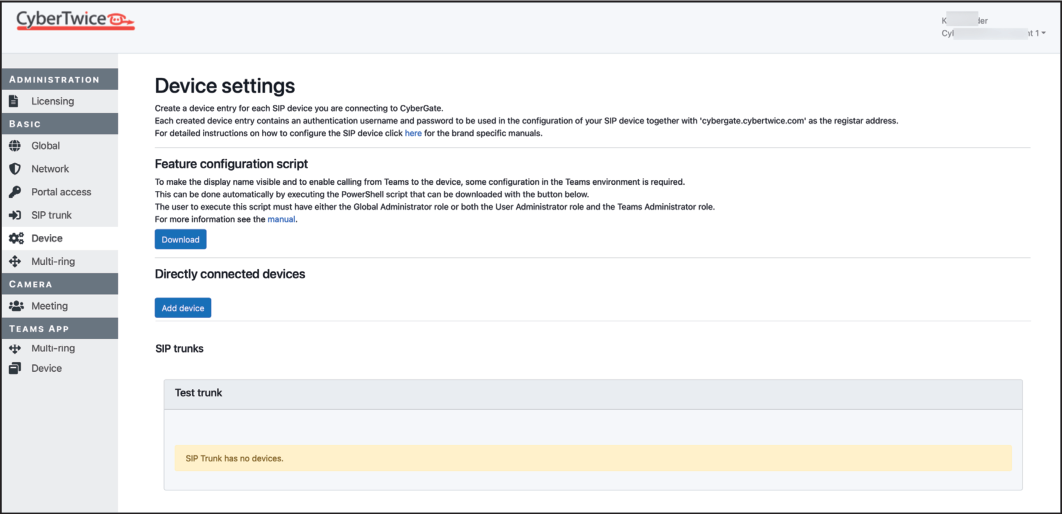This screenshot has height=514, width=1062.
Task: Click the Portal access key icon
Action: [14, 192]
